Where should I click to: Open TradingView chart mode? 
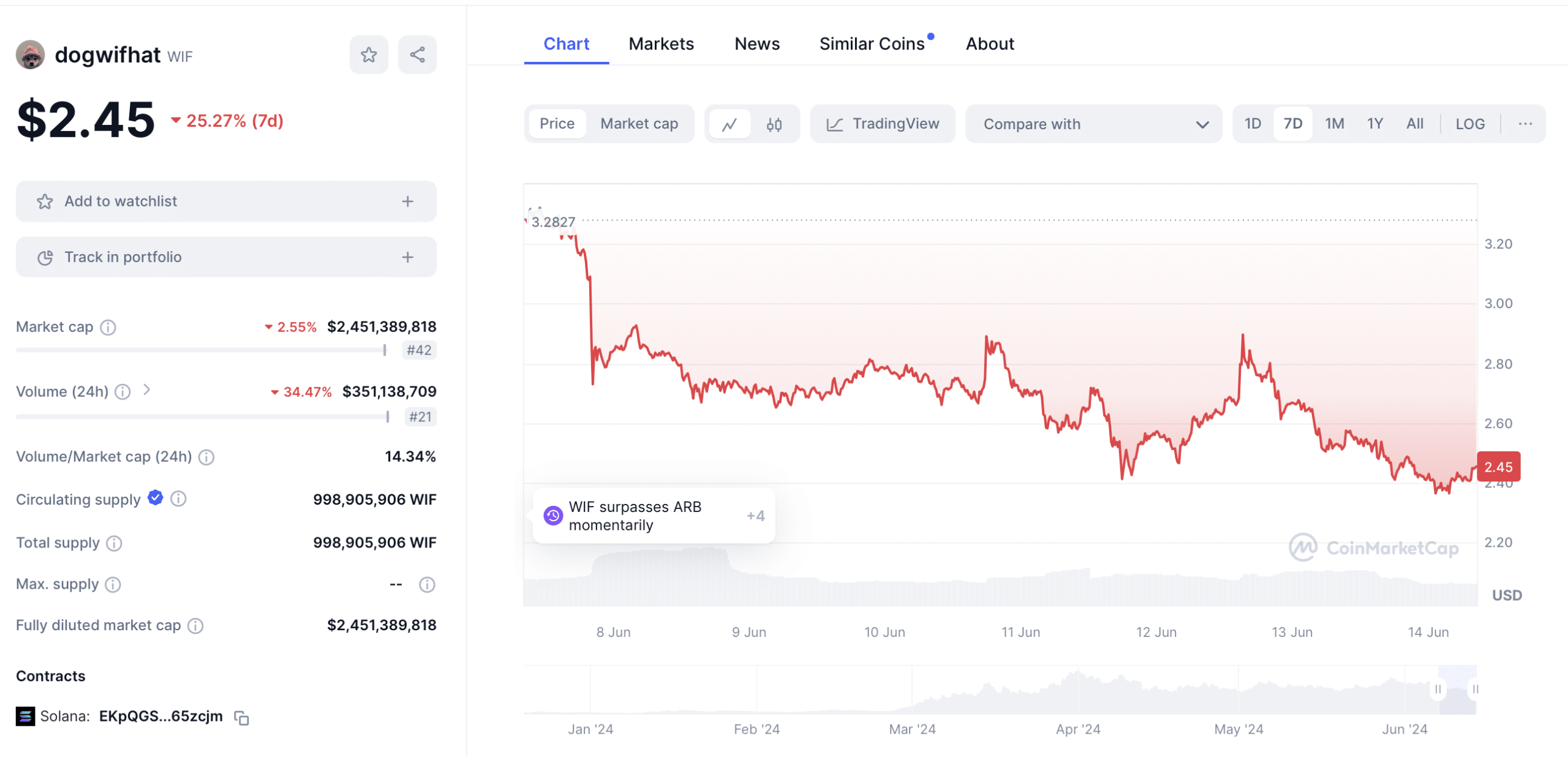[x=883, y=124]
